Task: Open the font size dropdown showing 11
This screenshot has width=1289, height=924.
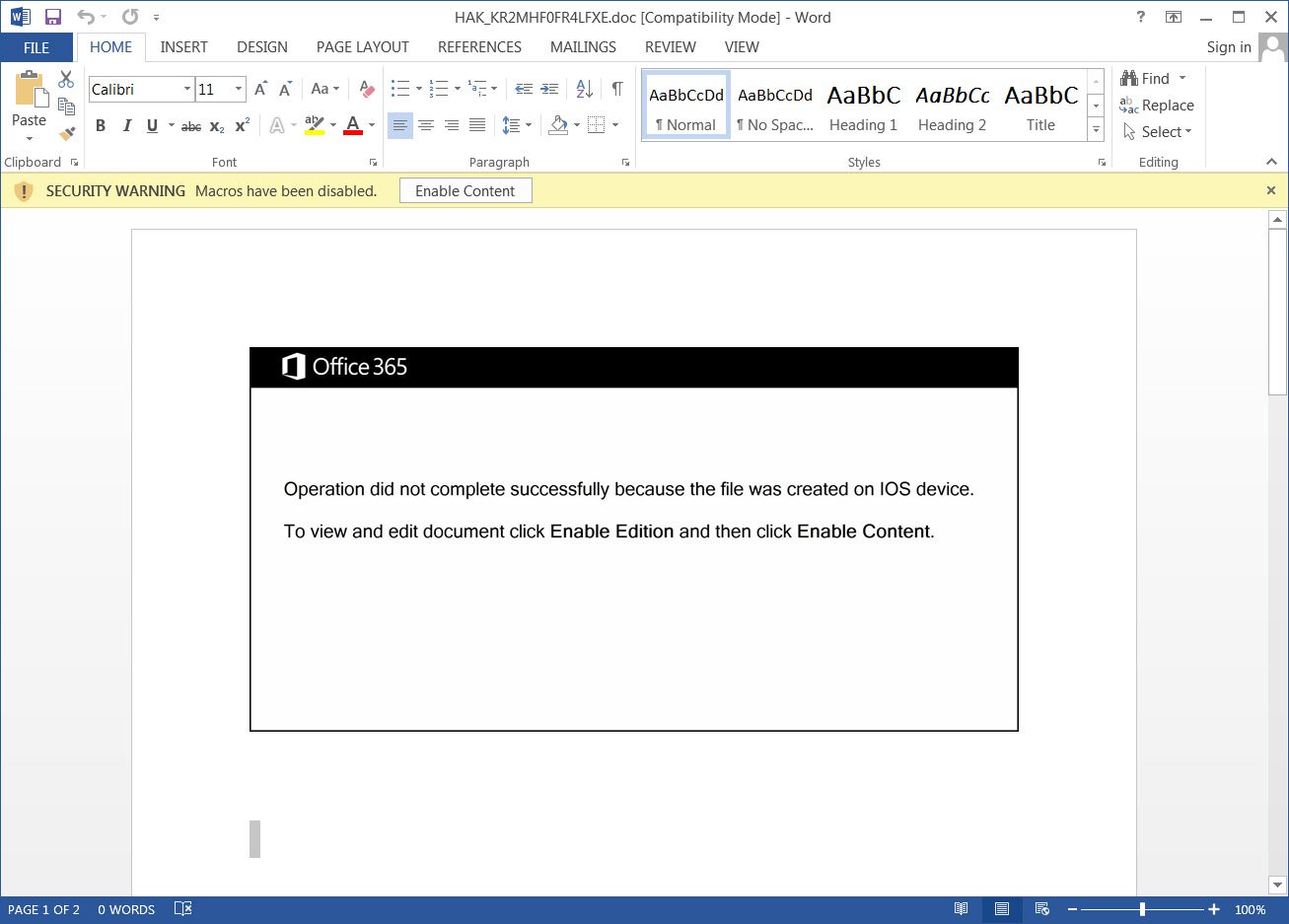Action: [238, 89]
